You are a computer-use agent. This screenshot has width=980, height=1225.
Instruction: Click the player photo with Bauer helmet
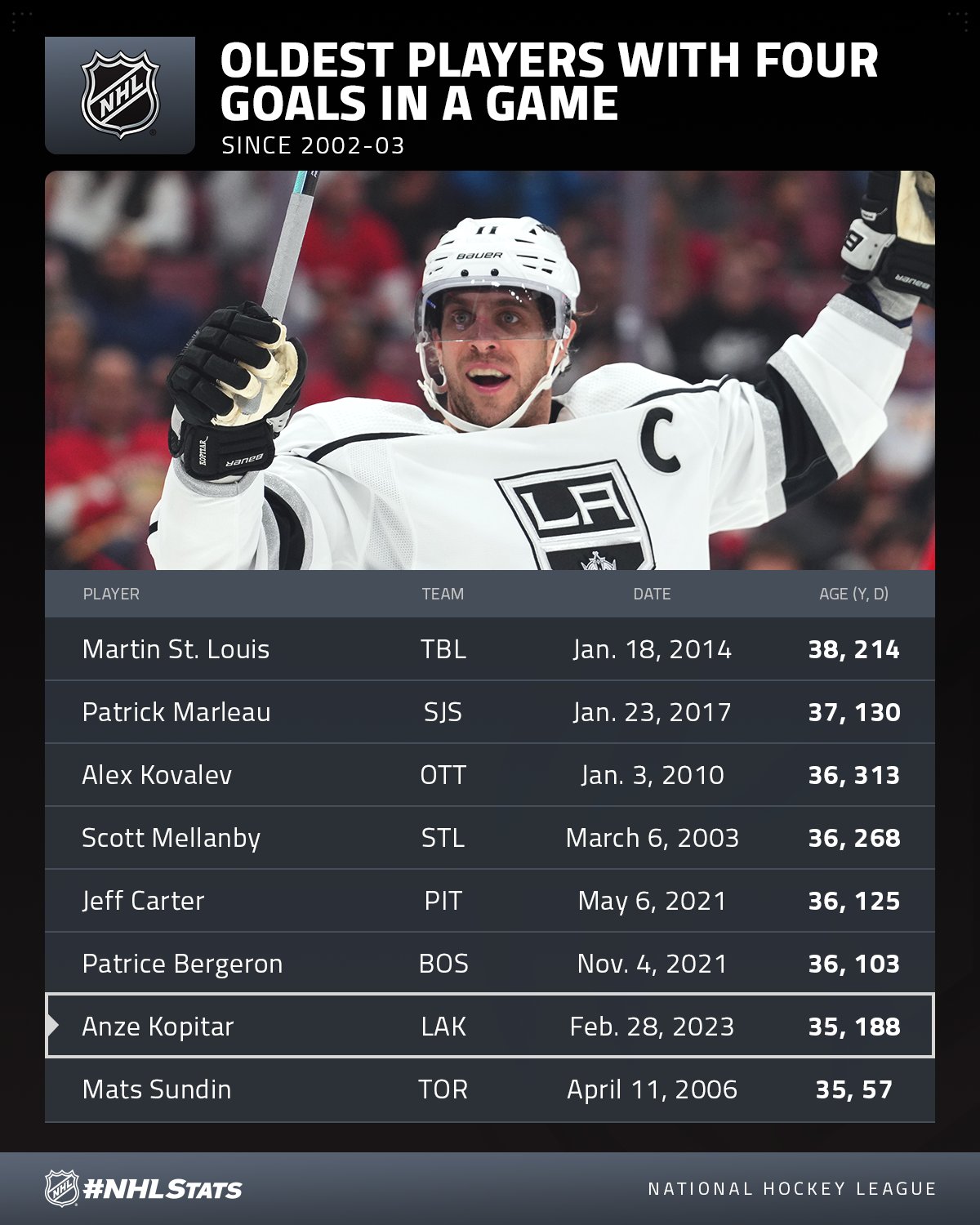pos(490,370)
